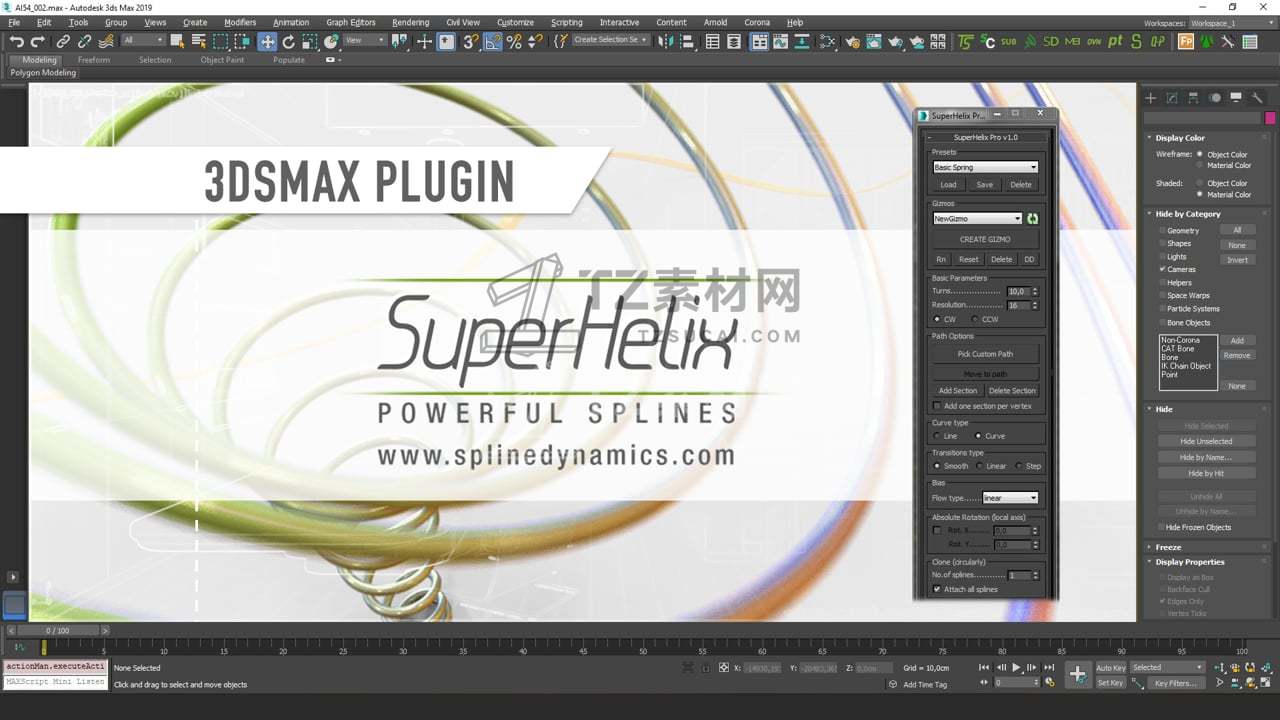The width and height of the screenshot is (1280, 720).
Task: Open reference coordinate View dropdown
Action: 364,40
